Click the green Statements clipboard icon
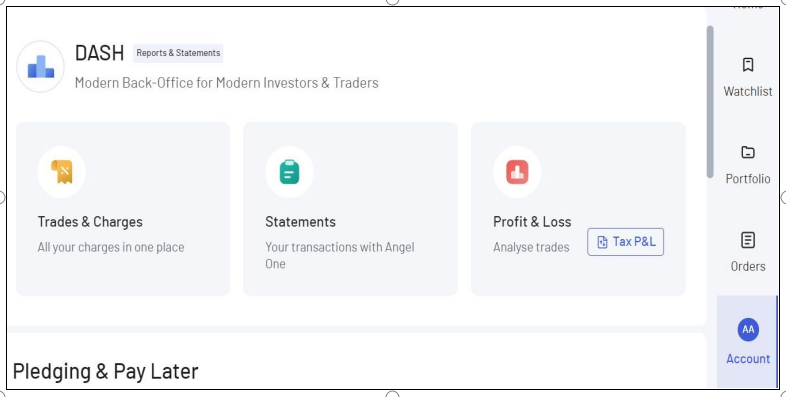Image resolution: width=786 pixels, height=397 pixels. tap(289, 172)
